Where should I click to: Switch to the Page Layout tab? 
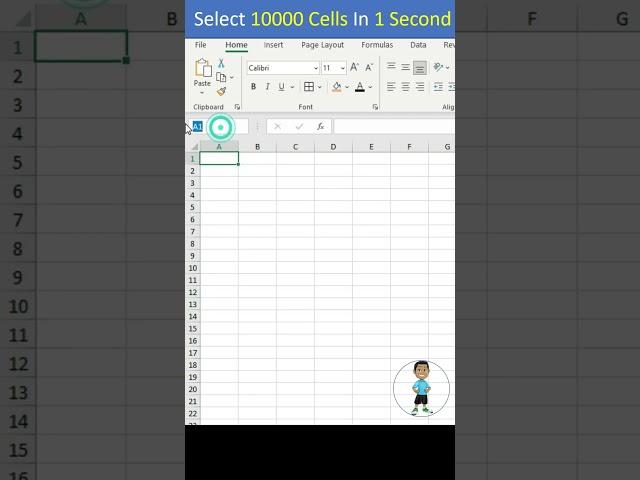click(322, 45)
